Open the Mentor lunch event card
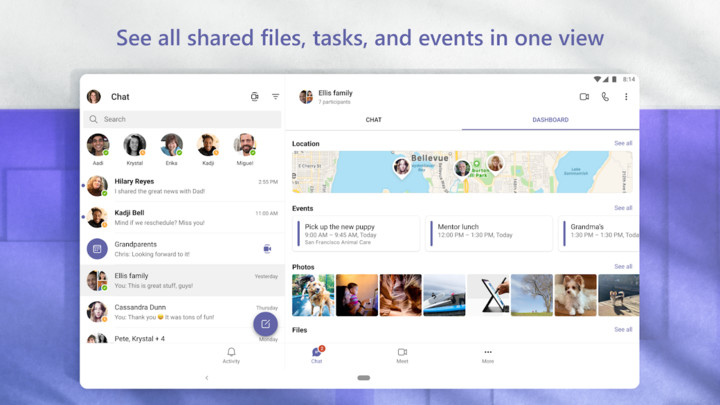The image size is (720, 405). [488, 232]
